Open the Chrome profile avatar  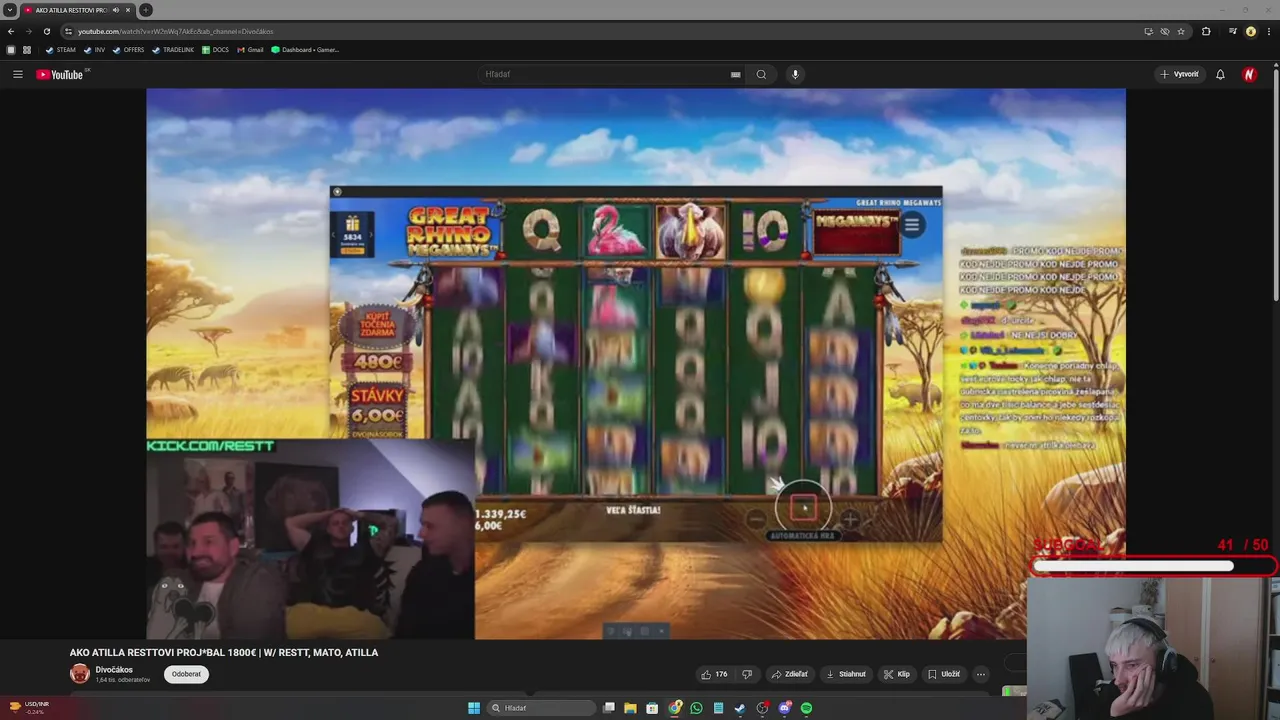[x=1251, y=31]
